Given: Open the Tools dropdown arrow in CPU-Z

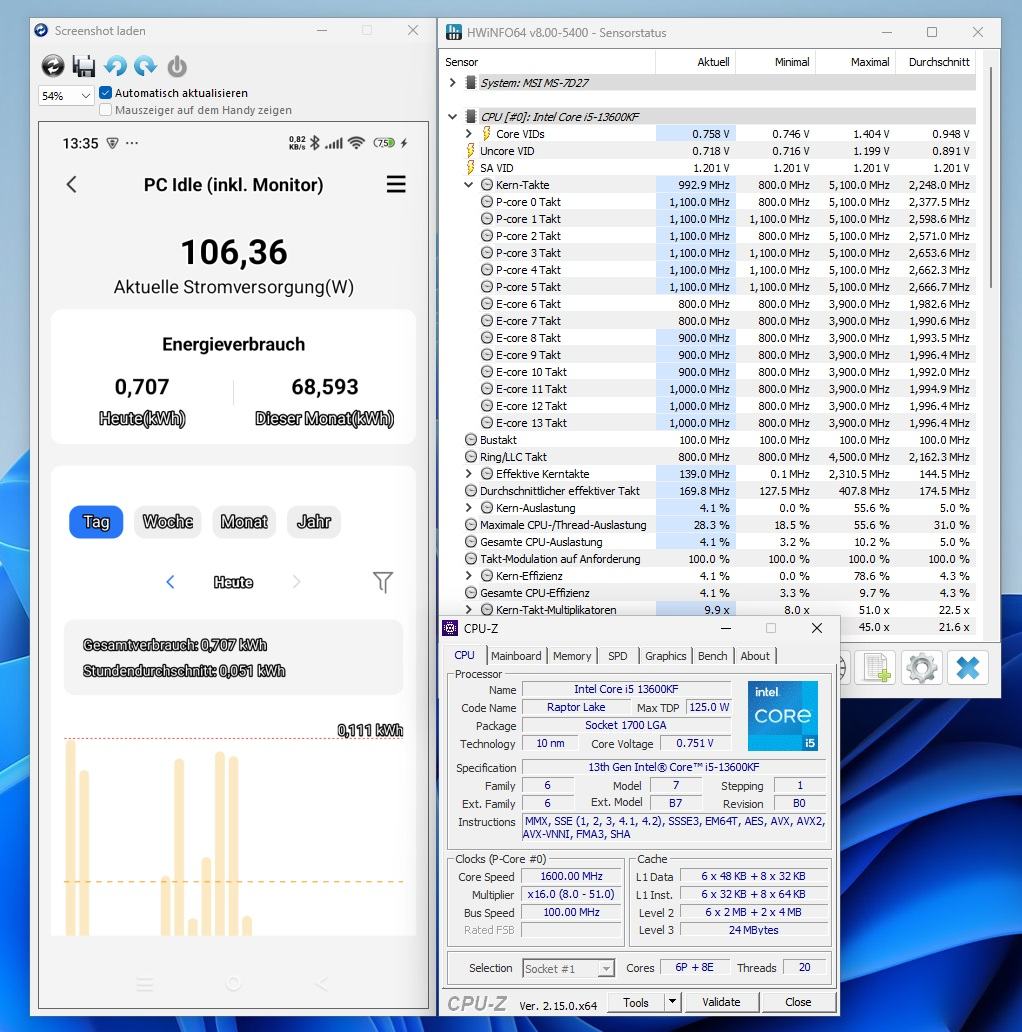Looking at the screenshot, I should (672, 1002).
